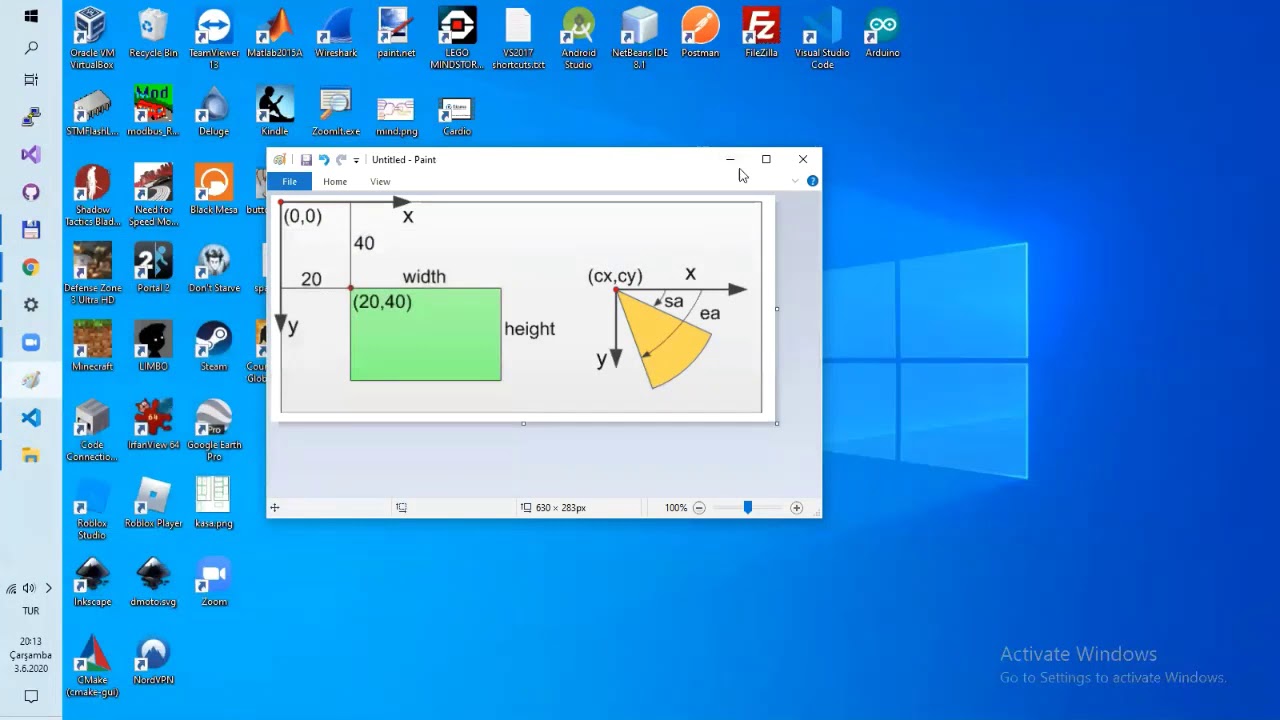Select the Arduino desktop shortcut
This screenshot has width=1280, height=720.
tap(882, 33)
